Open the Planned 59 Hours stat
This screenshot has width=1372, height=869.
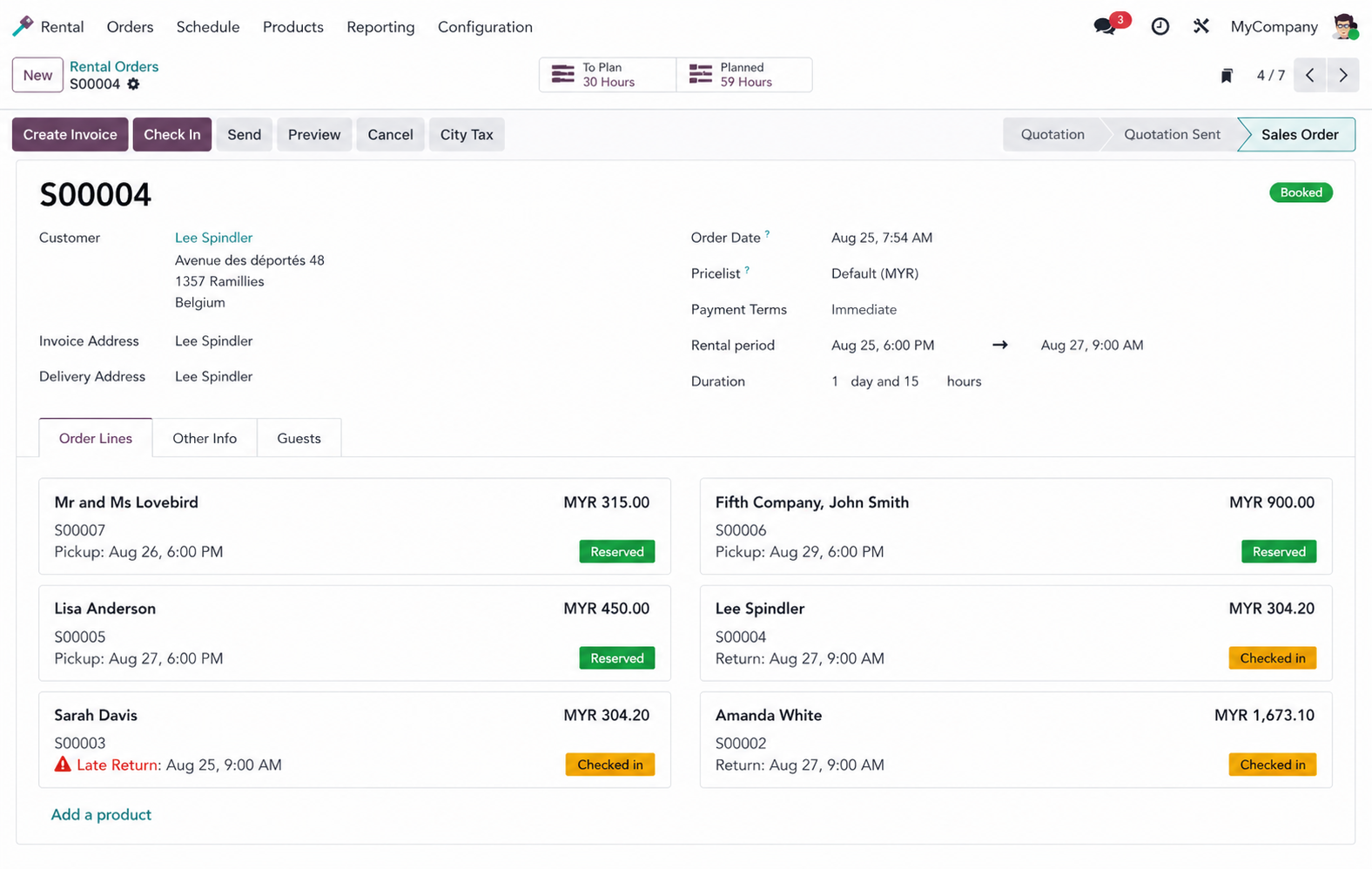coord(744,75)
